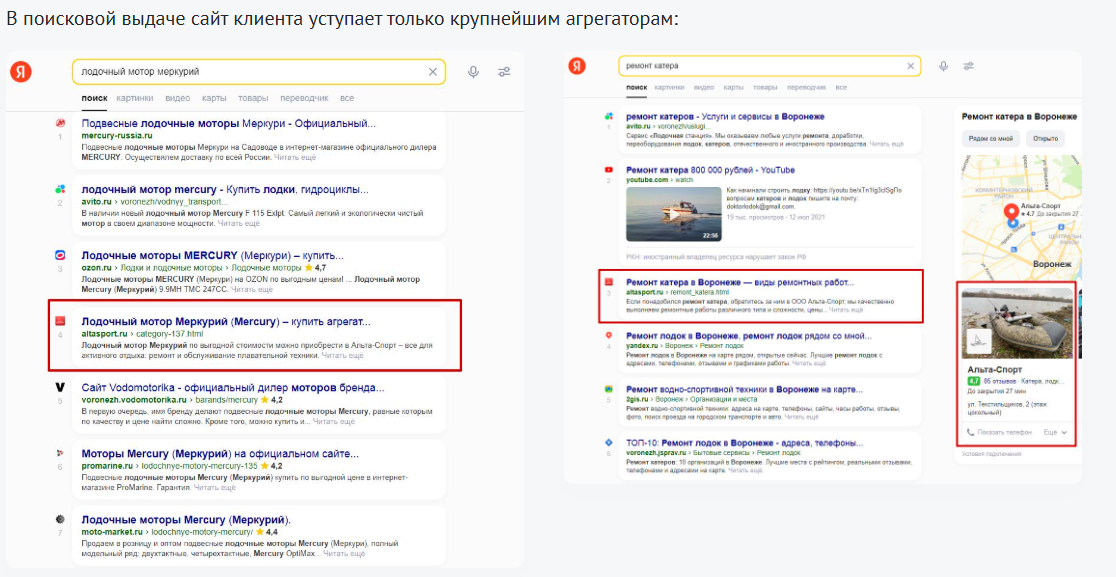1116x577 pixels.
Task: Open 'лодочный мотор mercury - Купить лодки' result
Action: (x=226, y=189)
